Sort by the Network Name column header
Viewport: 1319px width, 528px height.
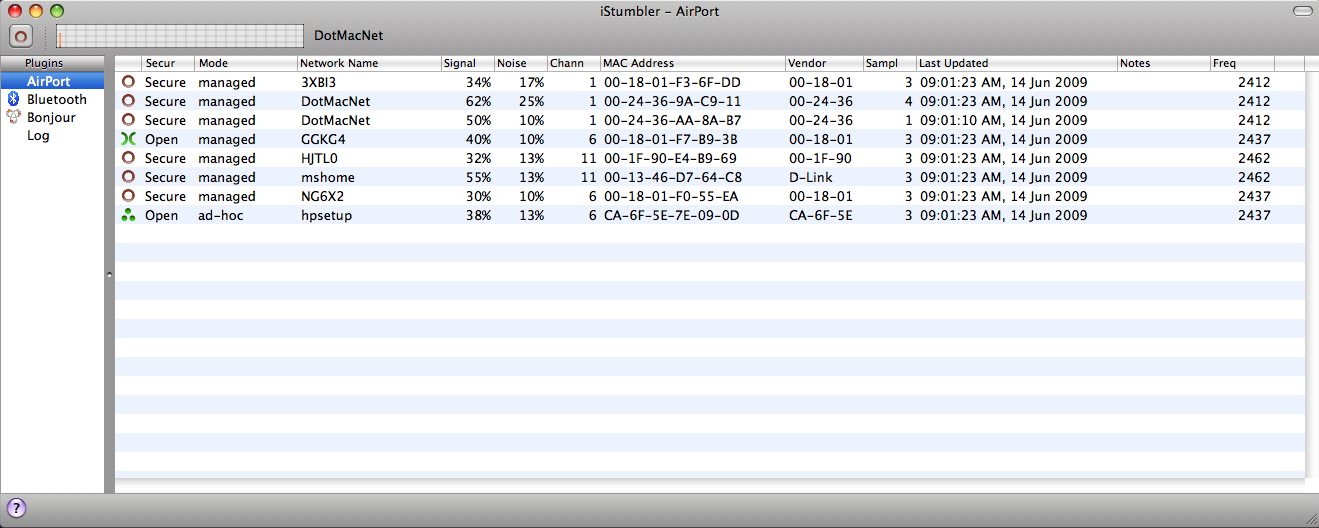tap(369, 63)
